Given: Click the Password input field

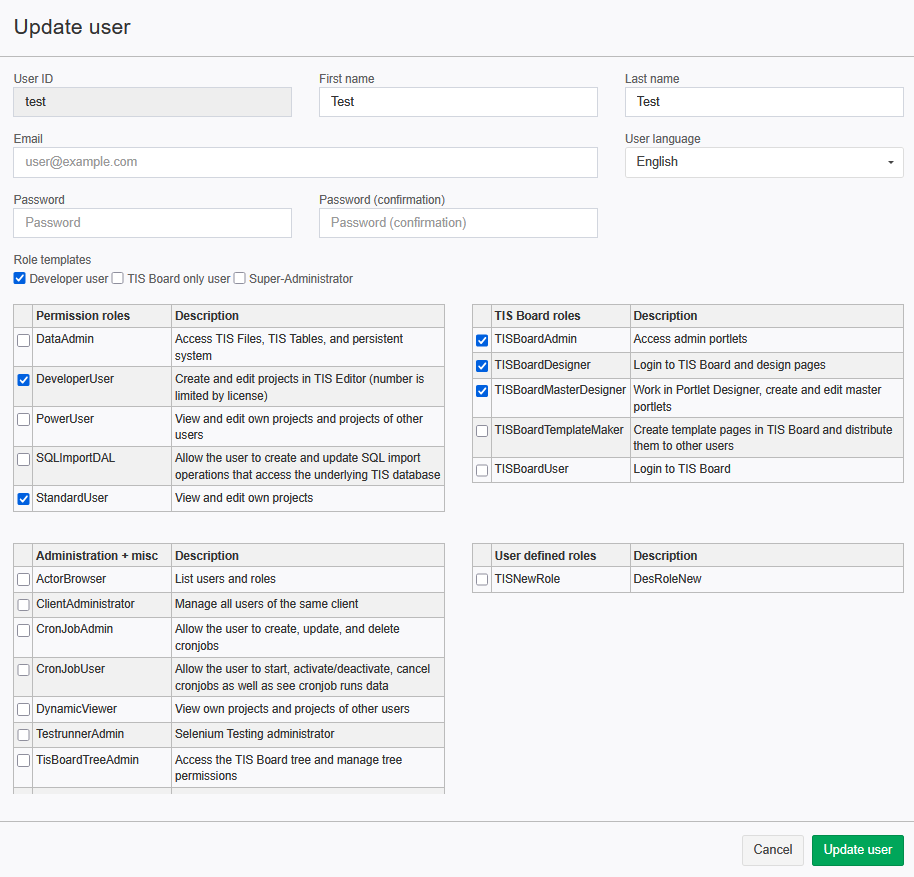Looking at the screenshot, I should (153, 223).
